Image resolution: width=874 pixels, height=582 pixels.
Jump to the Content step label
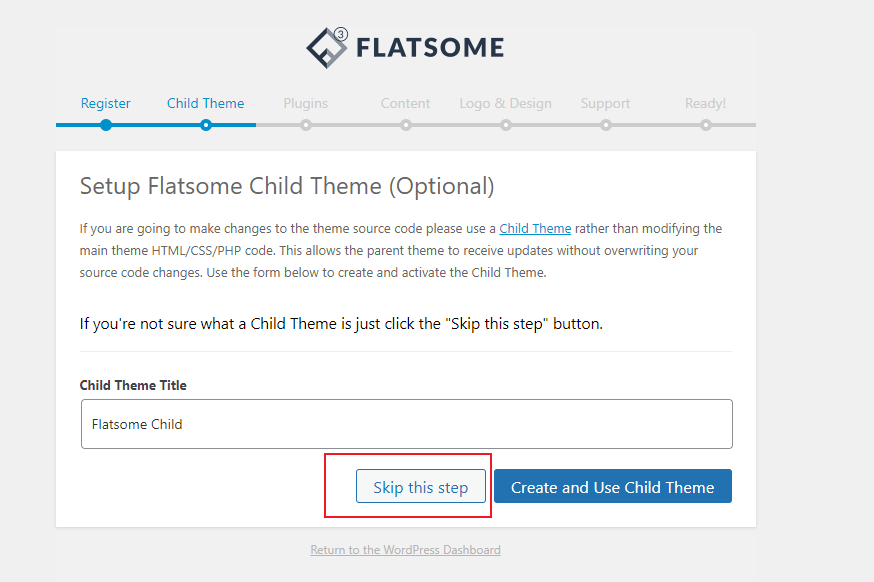point(405,103)
